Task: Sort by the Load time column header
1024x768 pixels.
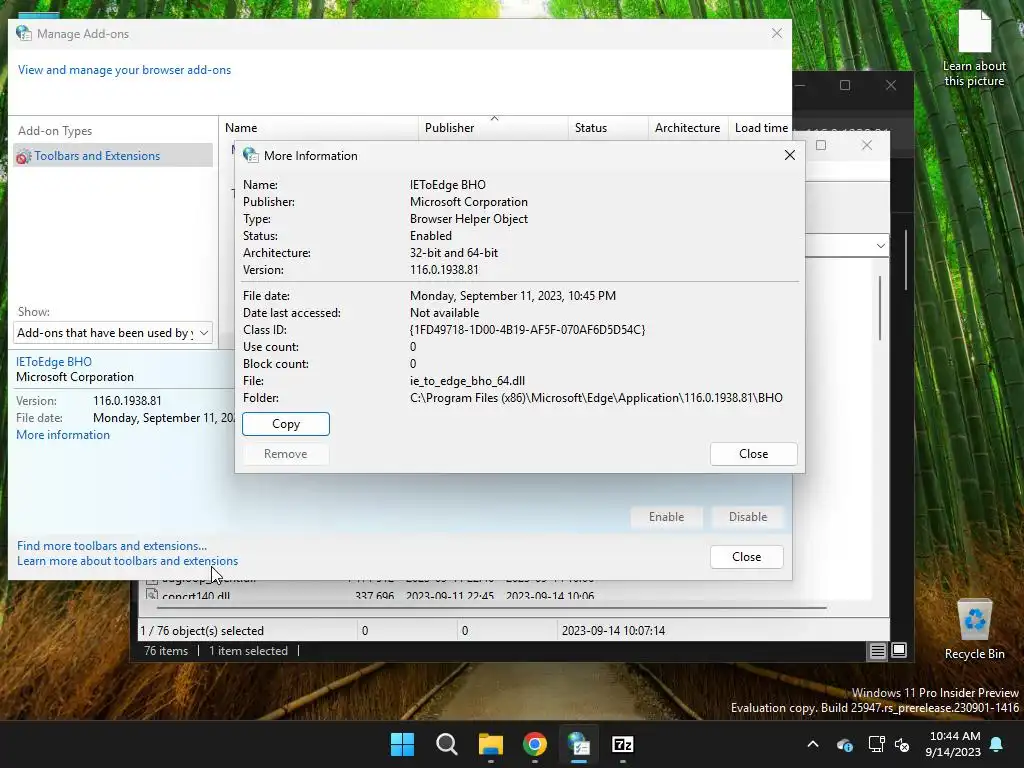Action: coord(761,128)
